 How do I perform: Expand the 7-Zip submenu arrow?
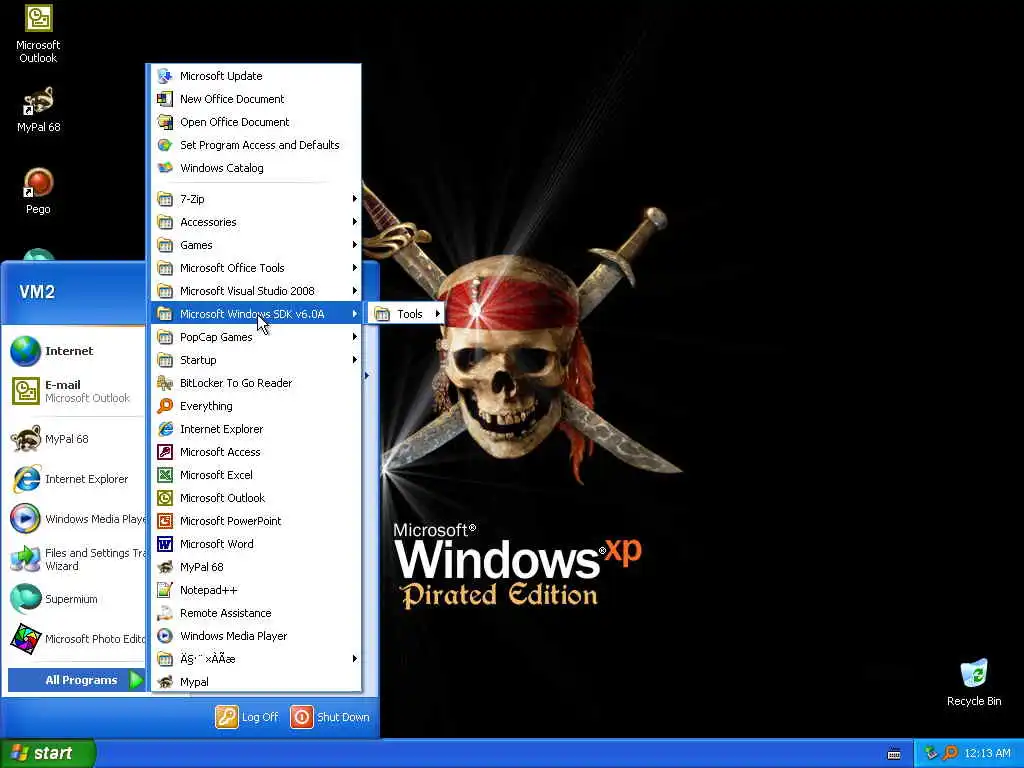pyautogui.click(x=355, y=199)
